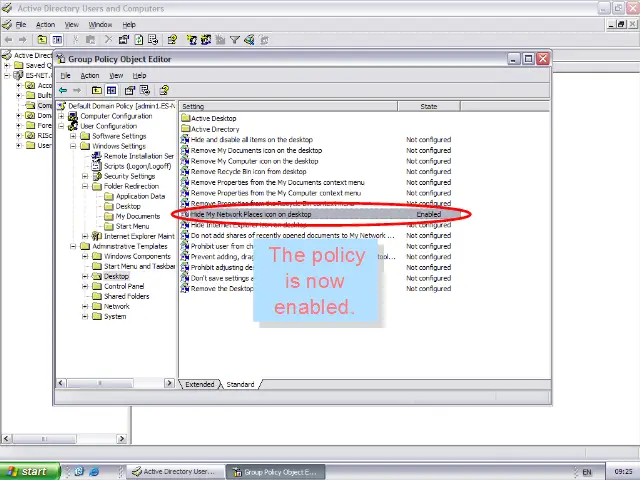Expand Software Settings node
This screenshot has height=480, width=640.
[x=73, y=136]
